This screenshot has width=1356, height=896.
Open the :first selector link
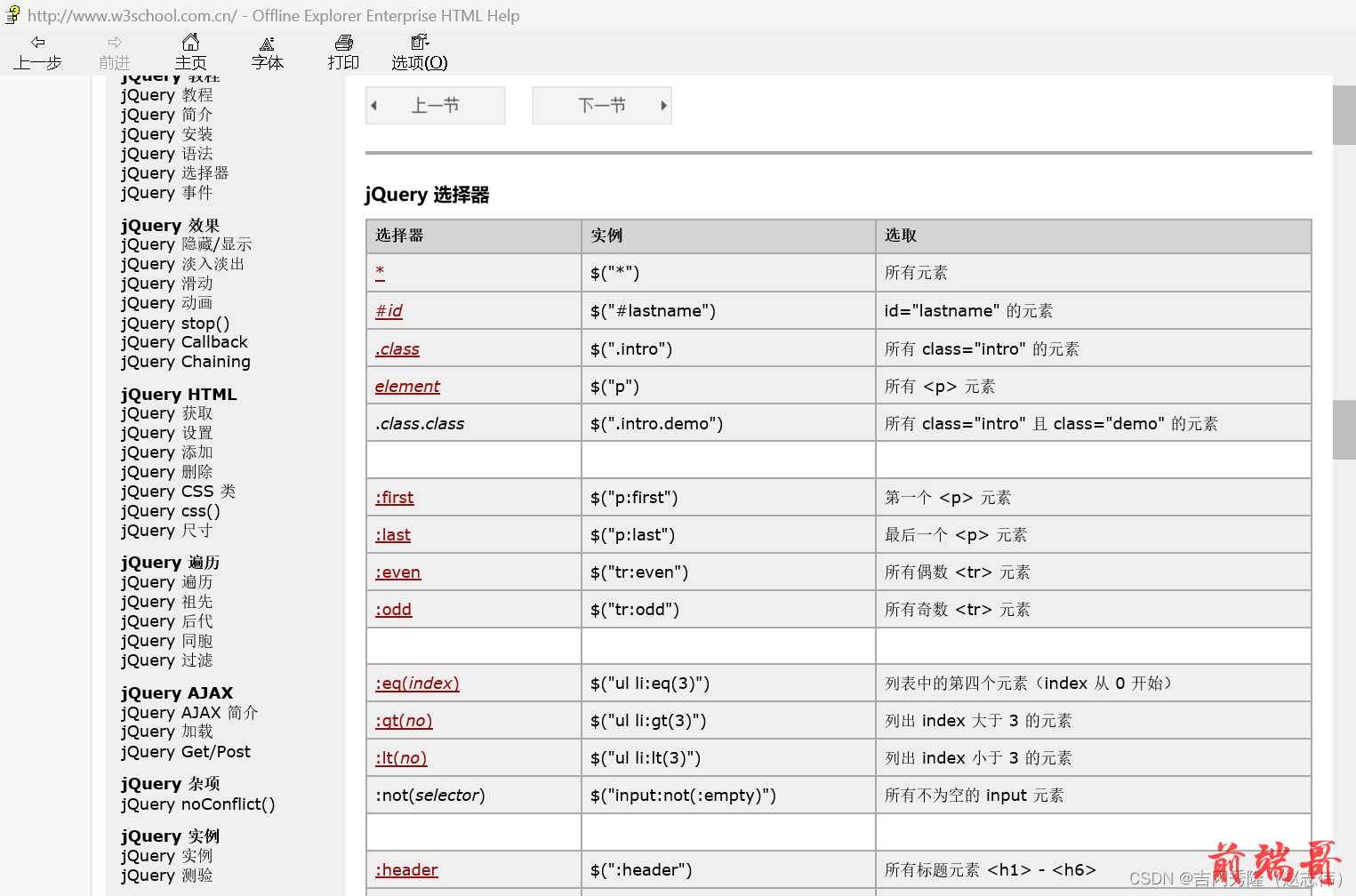(x=394, y=498)
